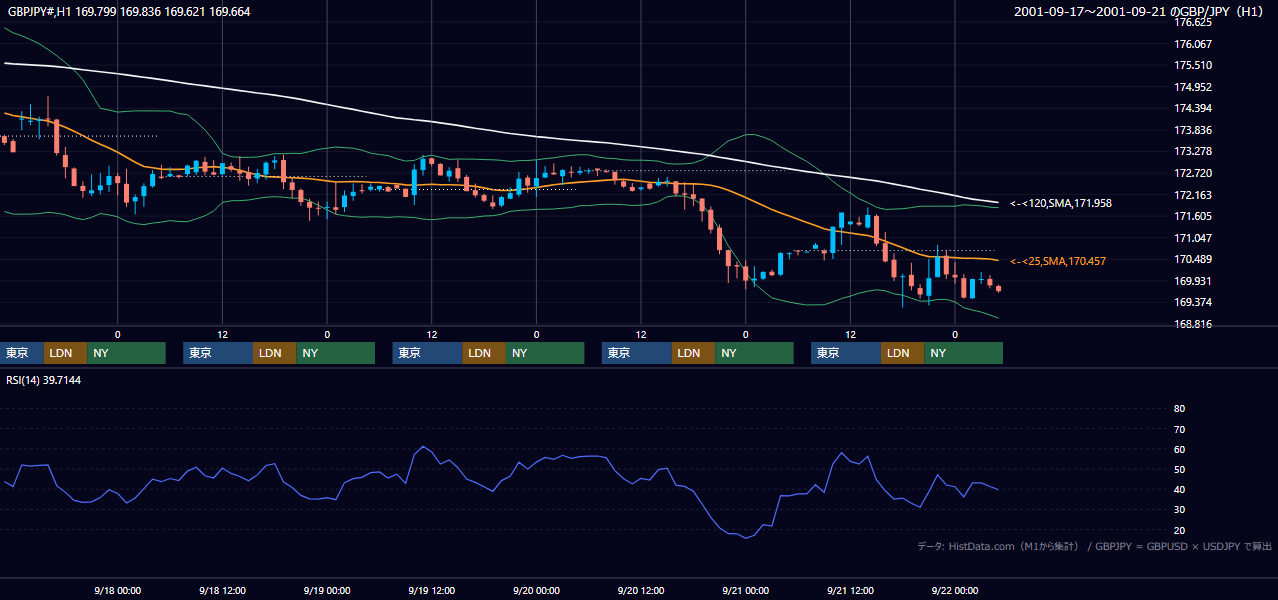The width and height of the screenshot is (1278, 600).
Task: Click the rightmost LDN session block
Action: (x=903, y=353)
